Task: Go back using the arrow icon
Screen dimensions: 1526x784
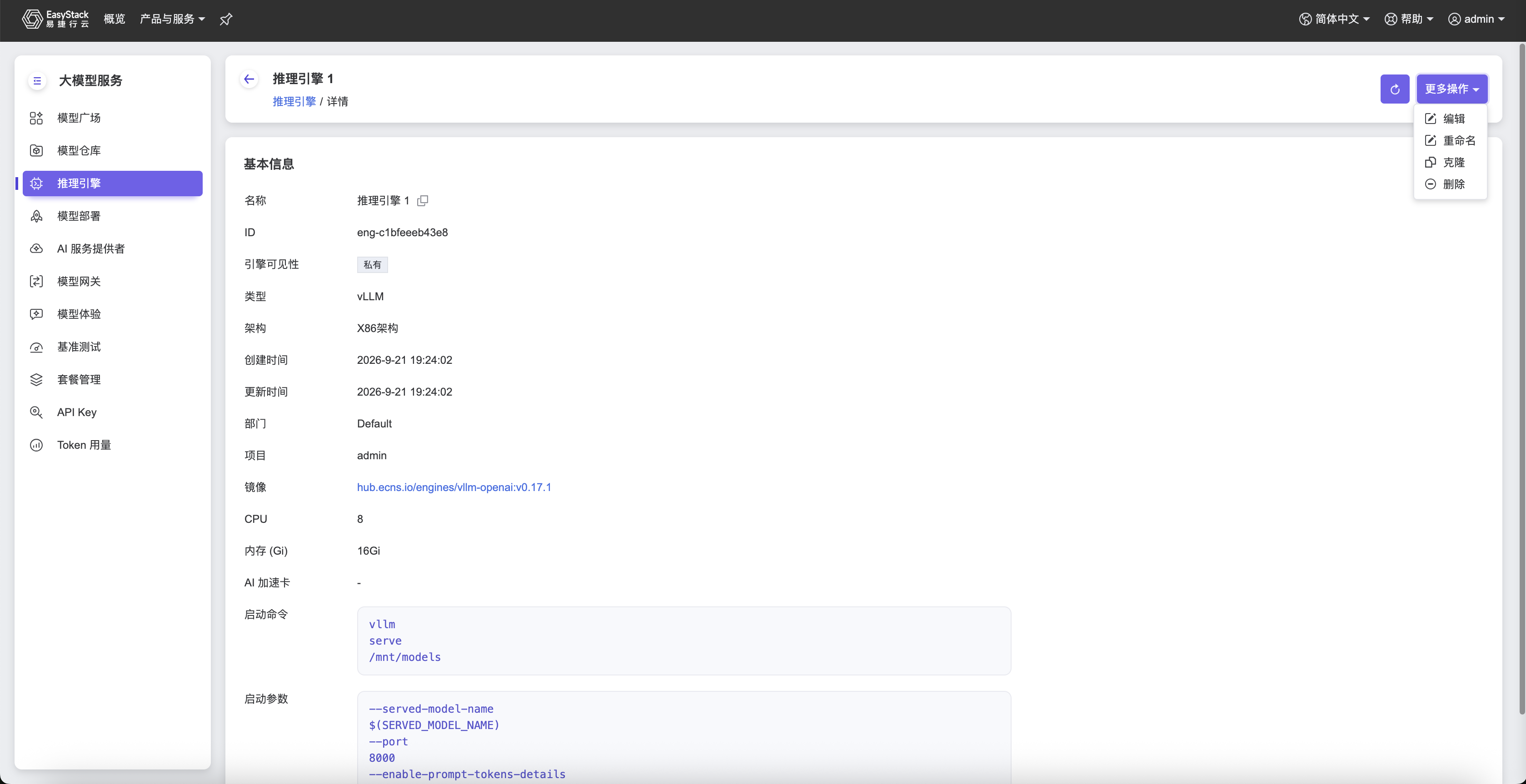Action: point(249,79)
